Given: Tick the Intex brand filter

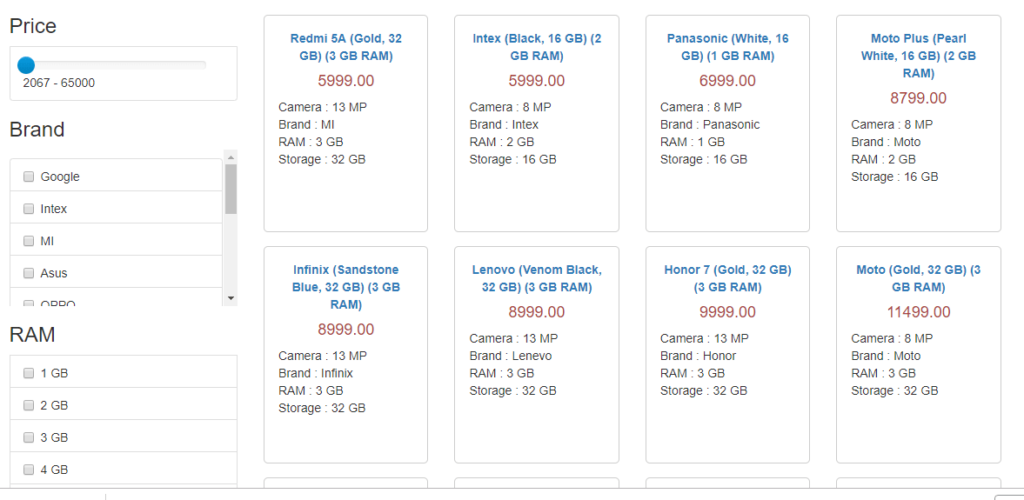Looking at the screenshot, I should pyautogui.click(x=29, y=209).
